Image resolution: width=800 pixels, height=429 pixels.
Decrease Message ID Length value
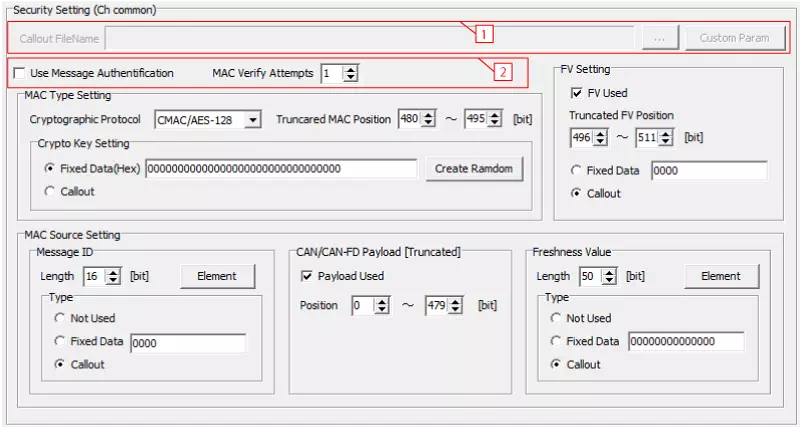113,281
